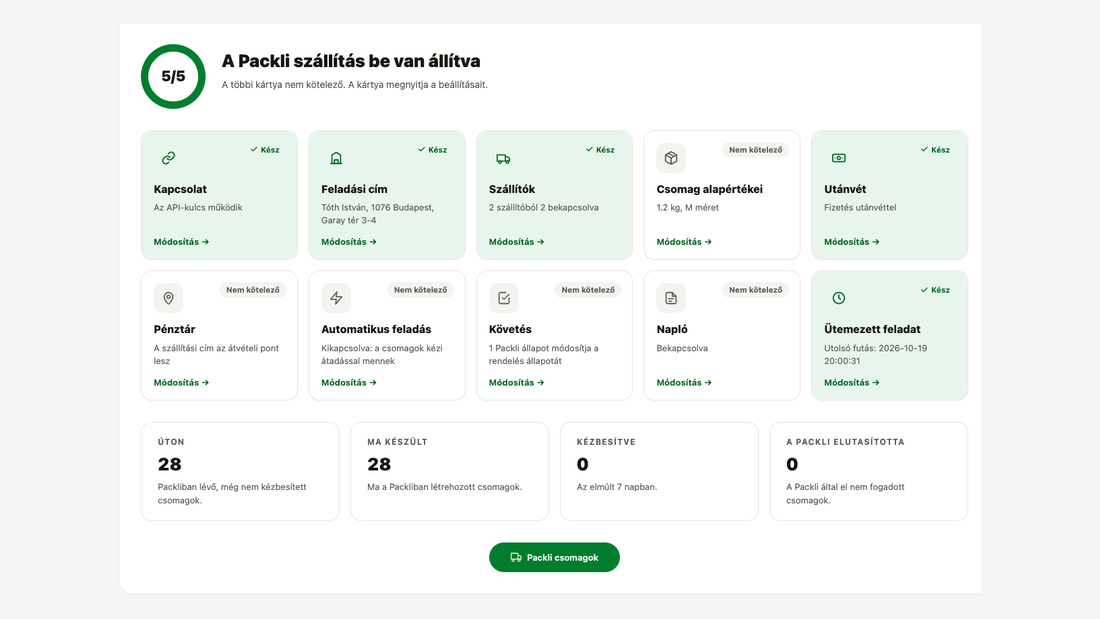Click the document icon on Napló card
Image resolution: width=1100 pixels, height=619 pixels.
pos(671,298)
